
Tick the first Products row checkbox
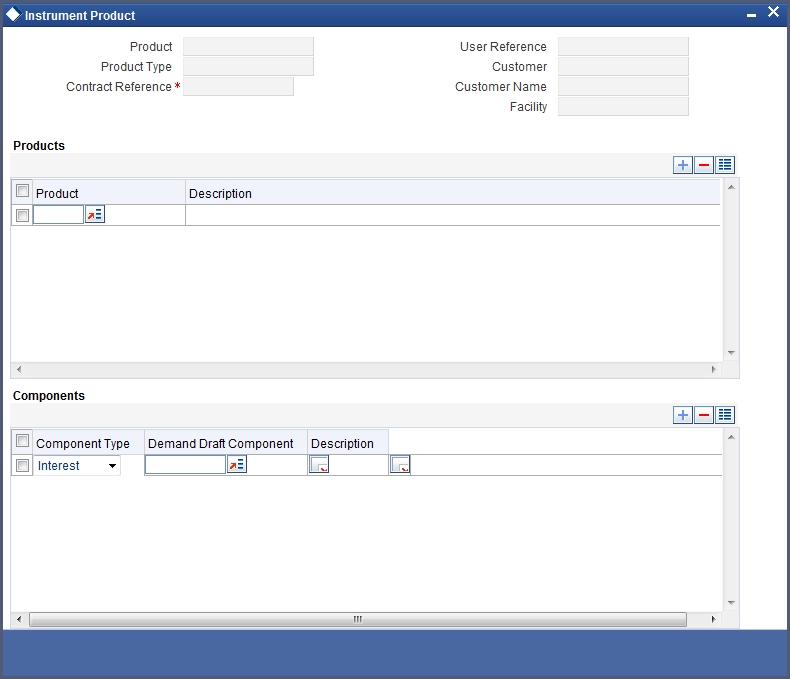22,216
